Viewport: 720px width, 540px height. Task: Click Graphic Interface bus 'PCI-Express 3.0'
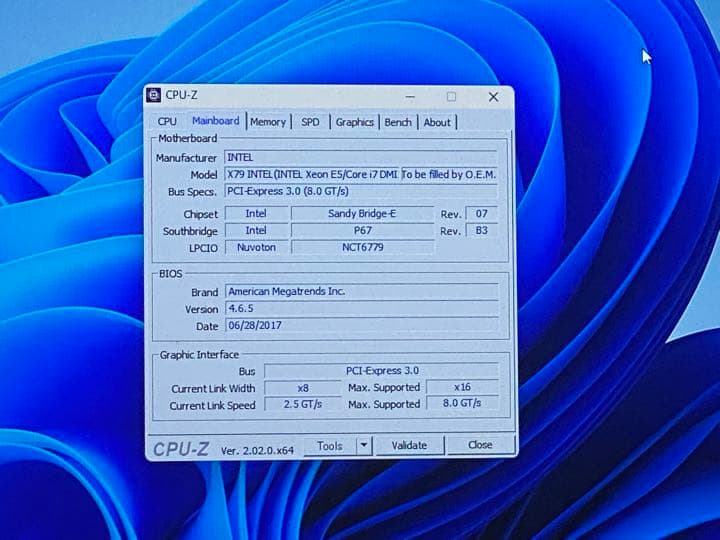click(382, 371)
